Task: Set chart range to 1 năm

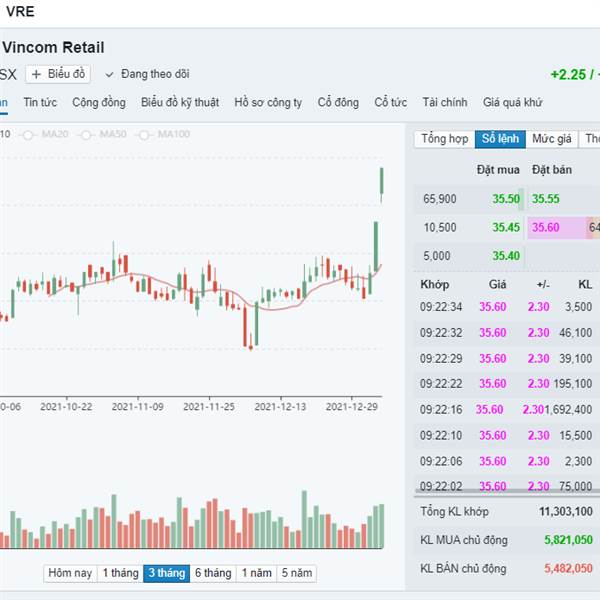Action: (x=256, y=573)
